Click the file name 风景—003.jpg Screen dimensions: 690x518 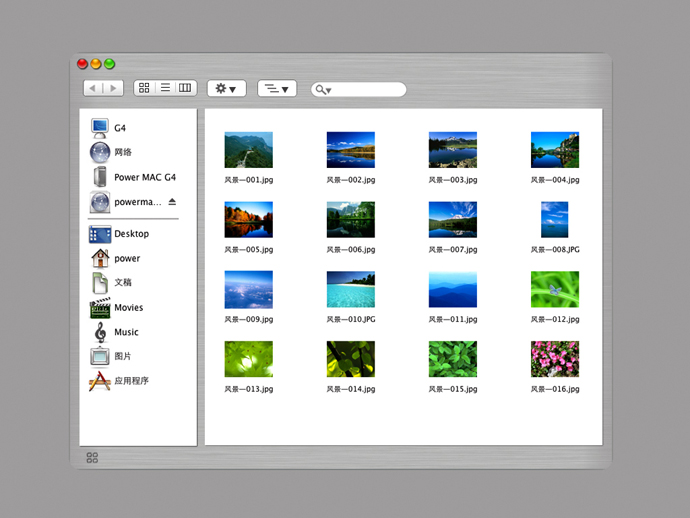coord(453,180)
